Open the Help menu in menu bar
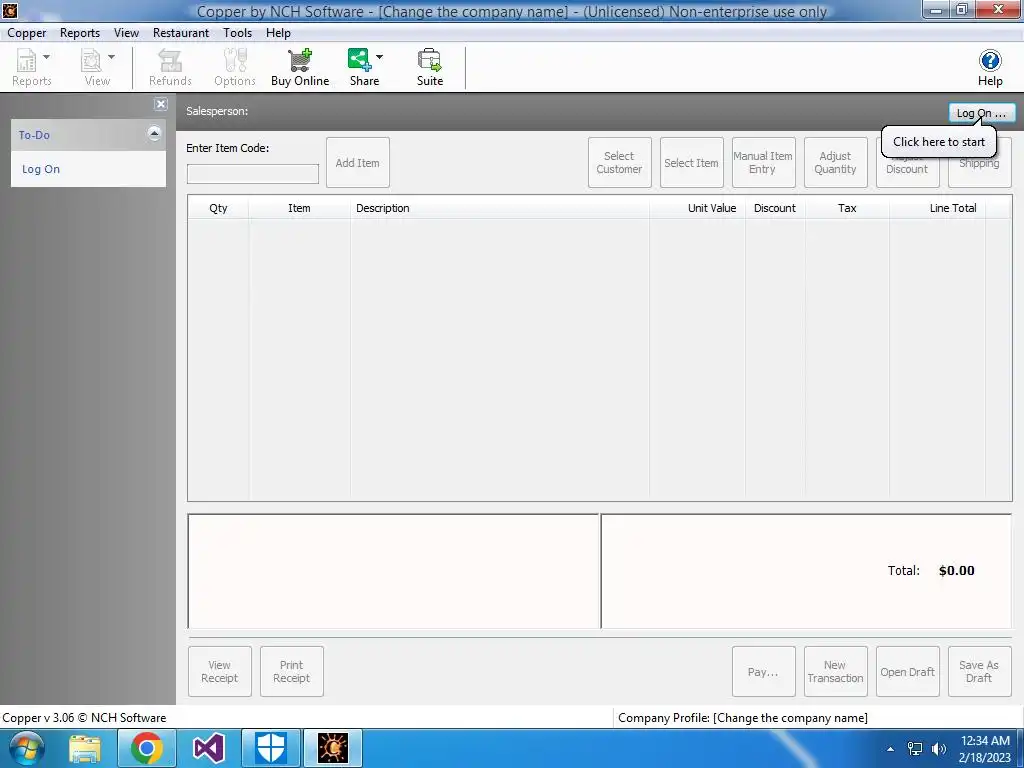Viewport: 1024px width, 768px height. click(x=278, y=33)
